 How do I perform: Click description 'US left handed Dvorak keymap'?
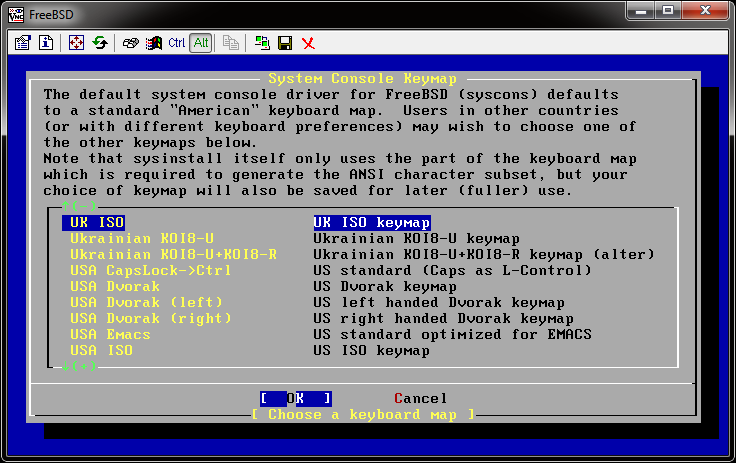(439, 302)
